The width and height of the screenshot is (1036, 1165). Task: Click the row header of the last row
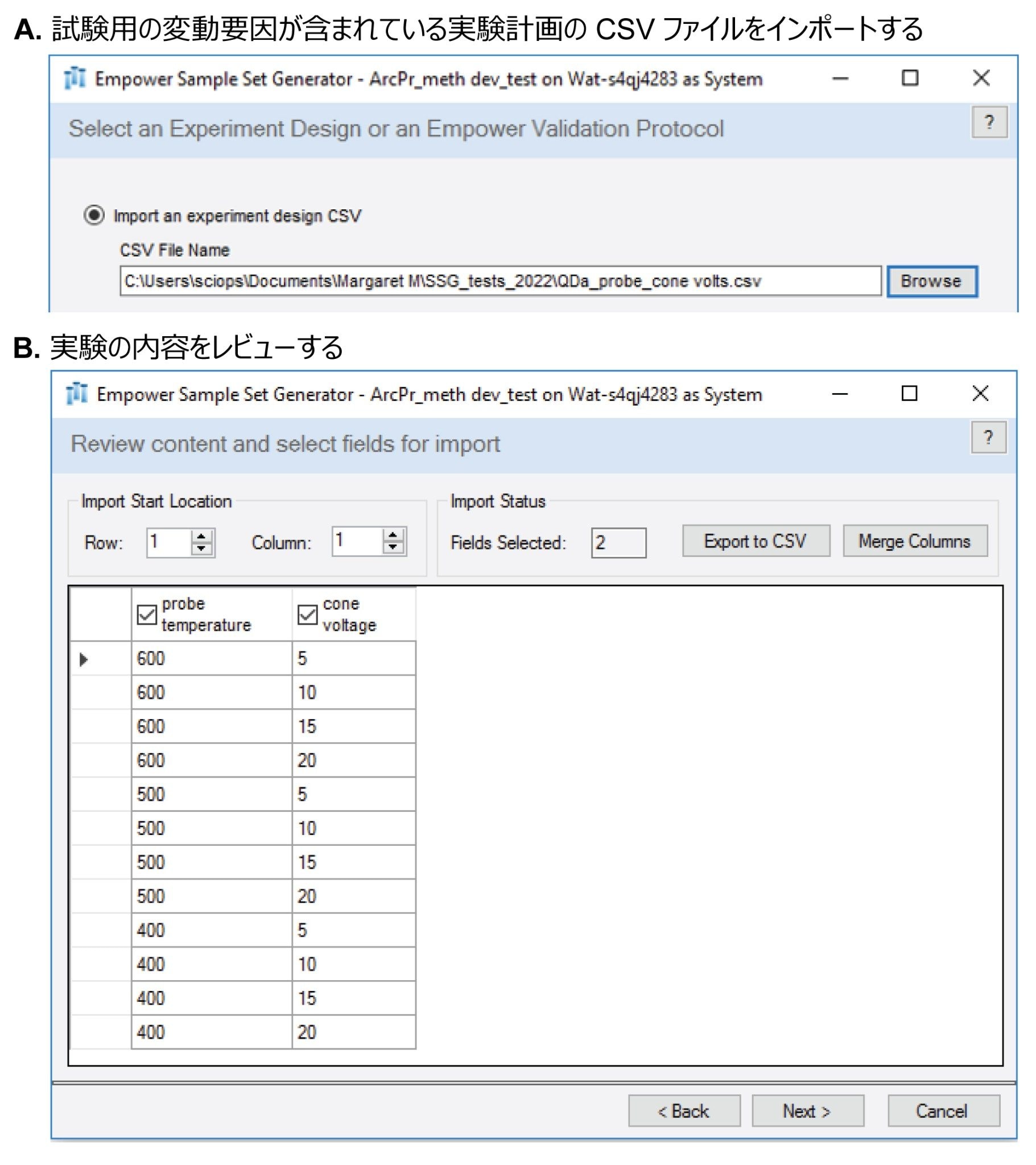coord(100,1032)
